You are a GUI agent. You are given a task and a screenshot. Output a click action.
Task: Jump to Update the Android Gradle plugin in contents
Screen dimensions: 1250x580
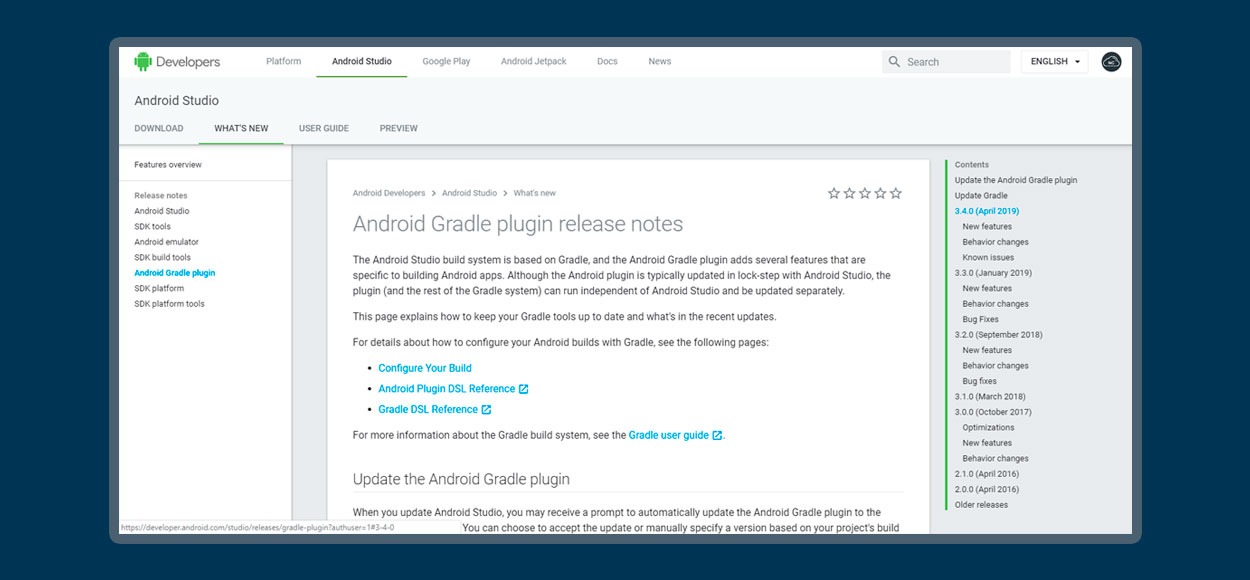point(1016,181)
